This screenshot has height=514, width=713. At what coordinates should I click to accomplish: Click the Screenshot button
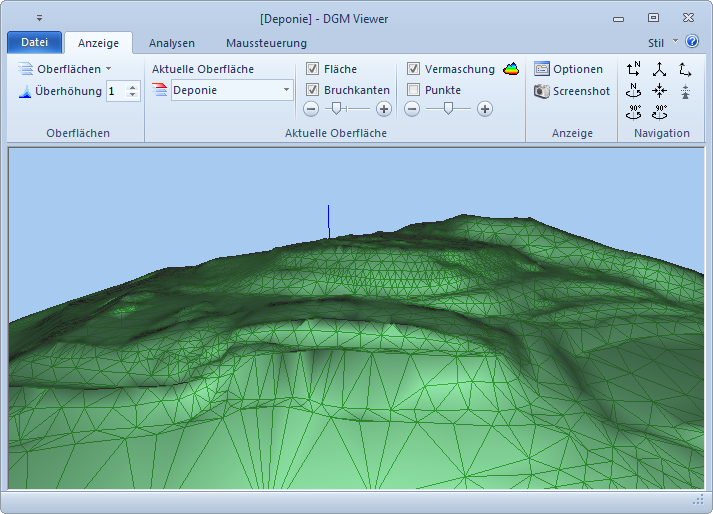[x=572, y=91]
